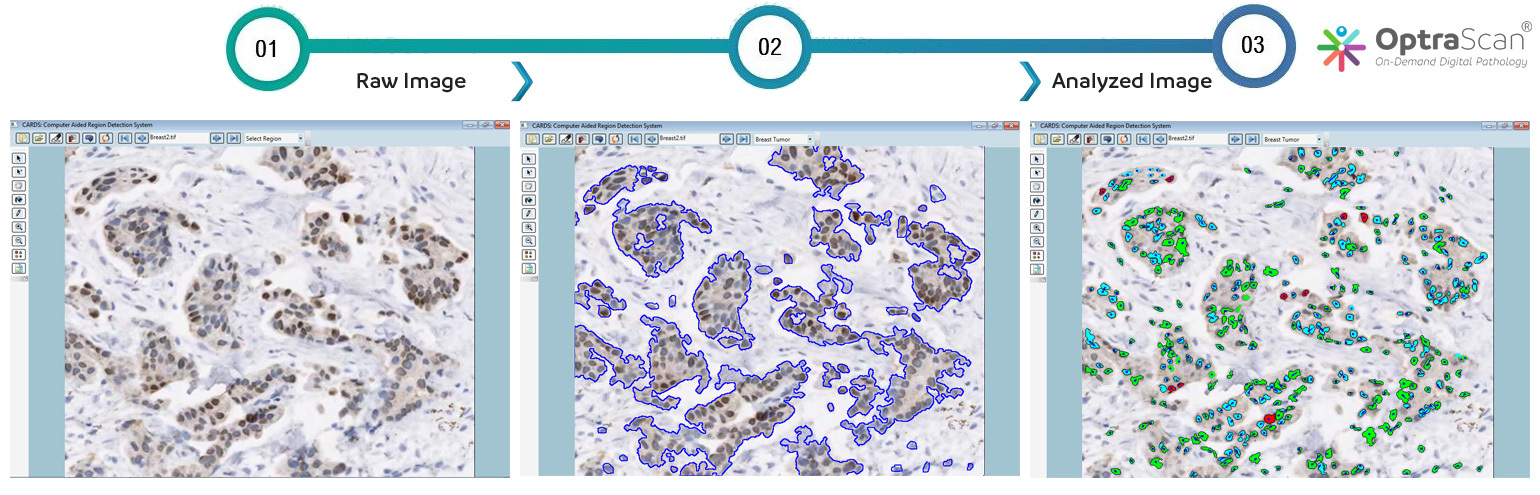The image size is (1540, 495).
Task: Select the pointer-plus tool in Analyzed Image window
Action: pos(1037,173)
